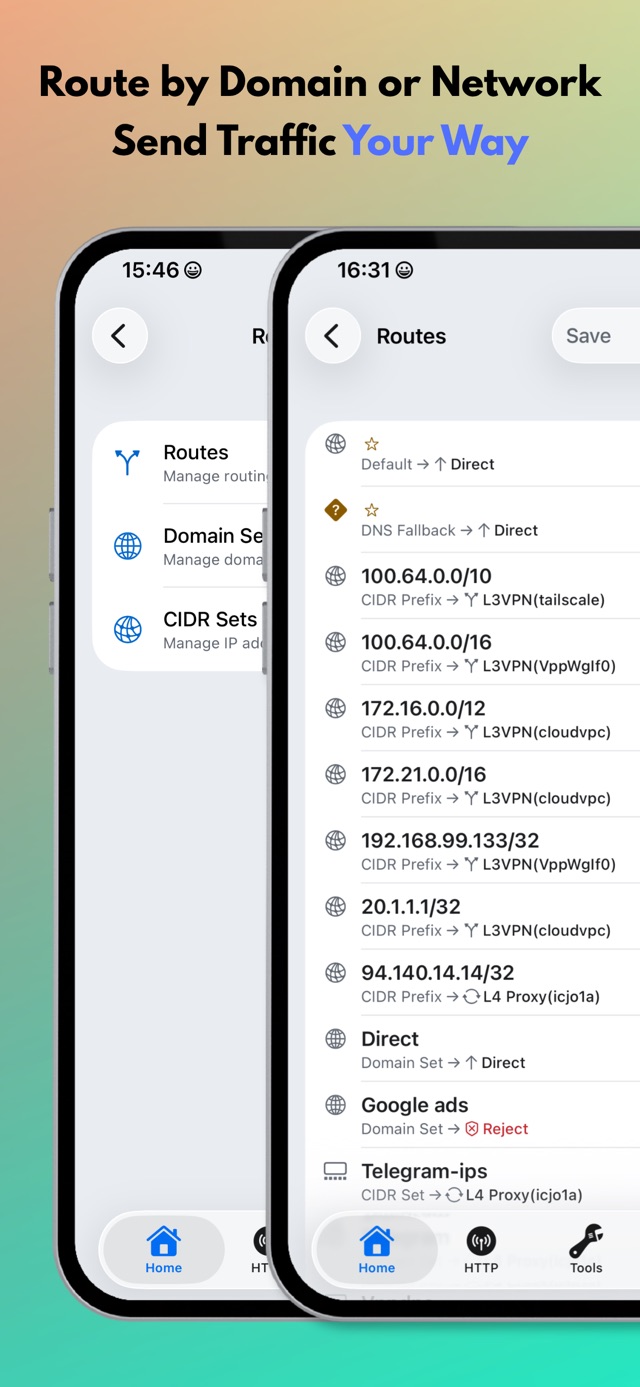Click the globe icon beside Direct domain set

coord(336,1038)
